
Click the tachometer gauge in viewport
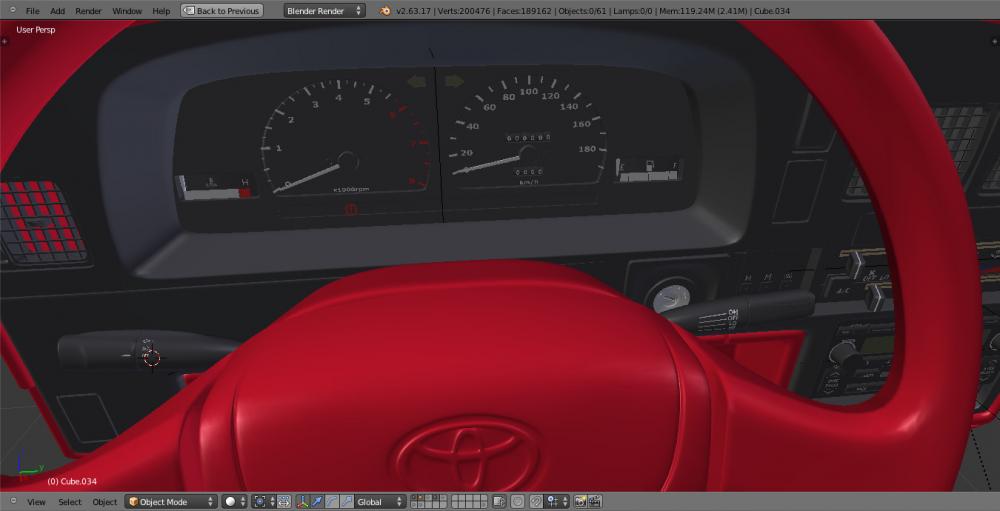[348, 138]
